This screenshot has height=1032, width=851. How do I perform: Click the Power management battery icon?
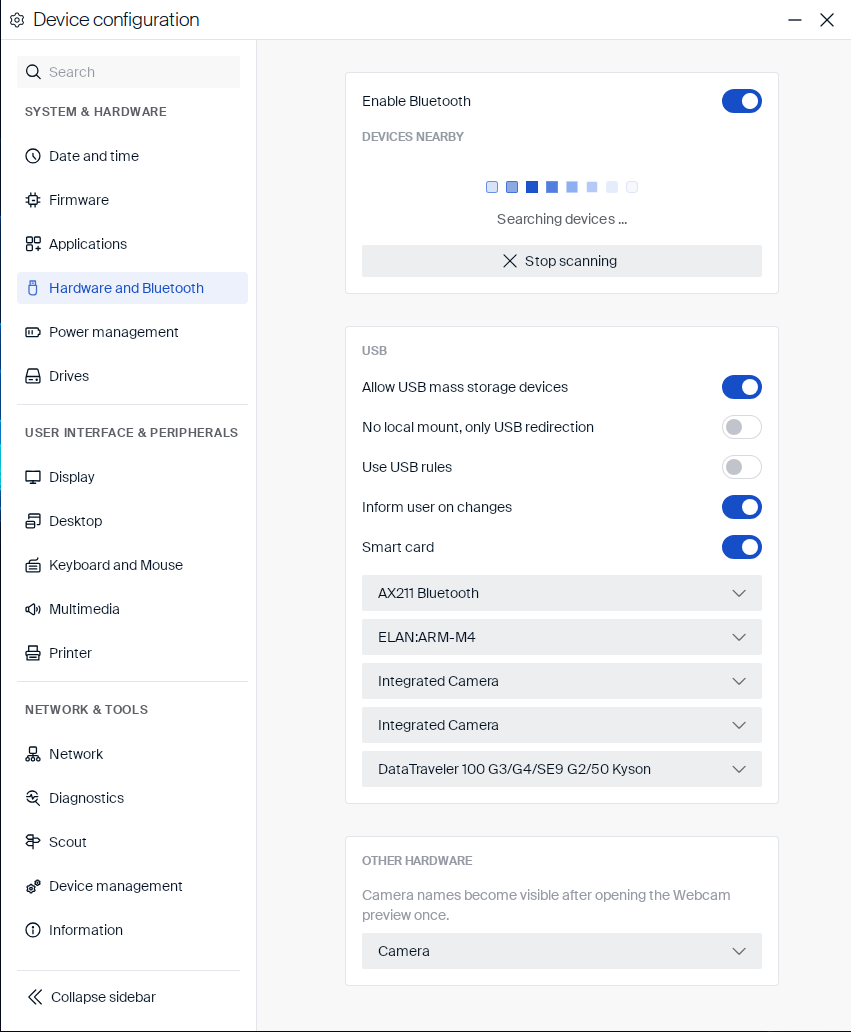point(33,332)
